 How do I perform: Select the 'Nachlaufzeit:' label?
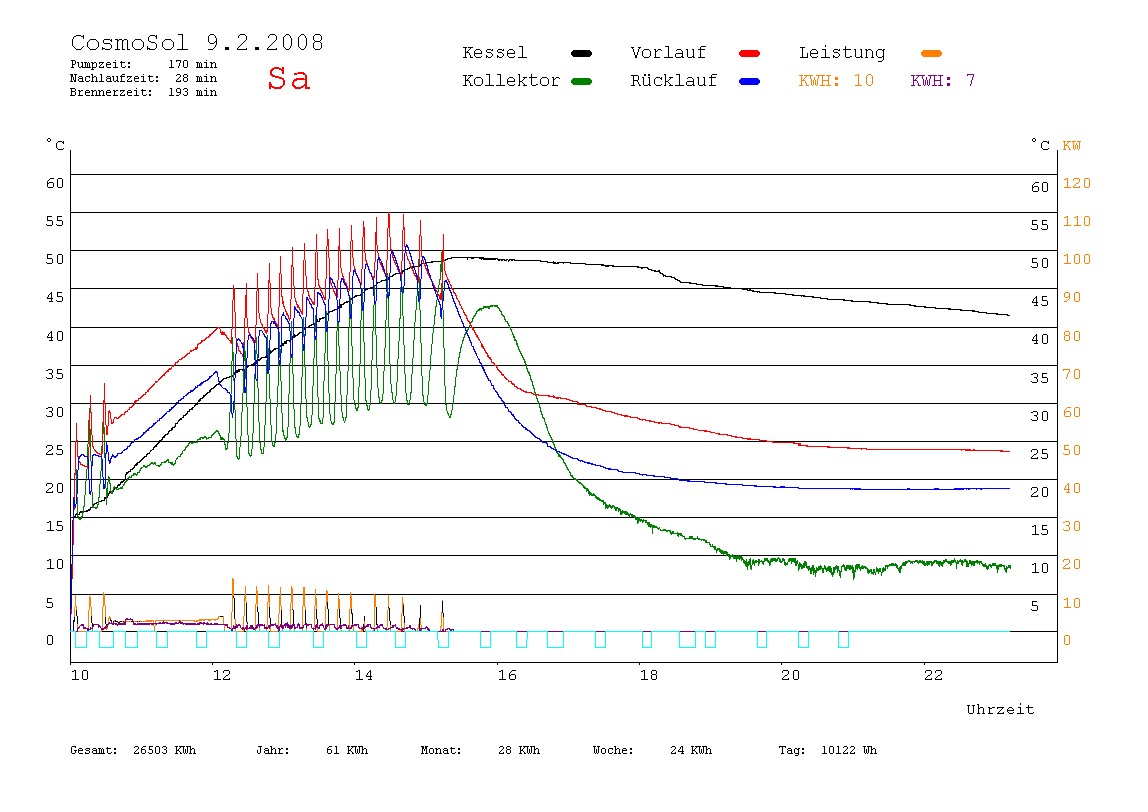pos(115,78)
